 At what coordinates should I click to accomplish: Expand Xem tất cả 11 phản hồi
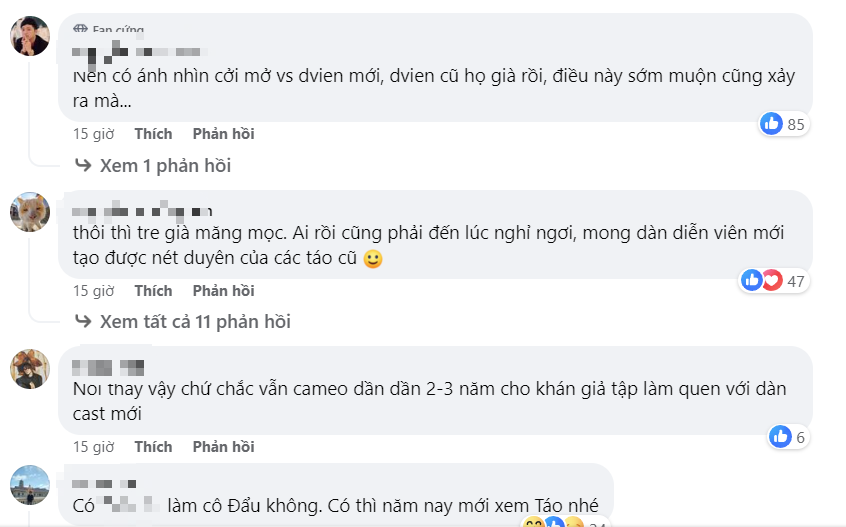tap(195, 322)
